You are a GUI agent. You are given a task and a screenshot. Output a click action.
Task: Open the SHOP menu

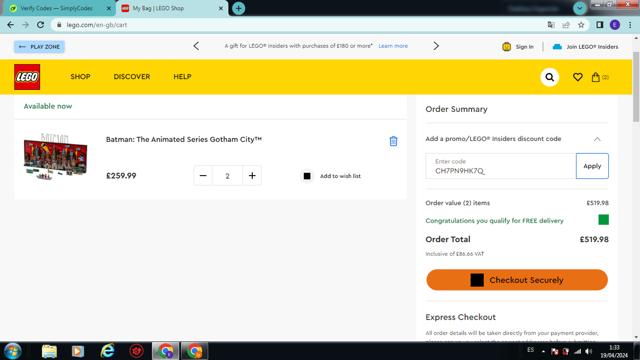(80, 77)
